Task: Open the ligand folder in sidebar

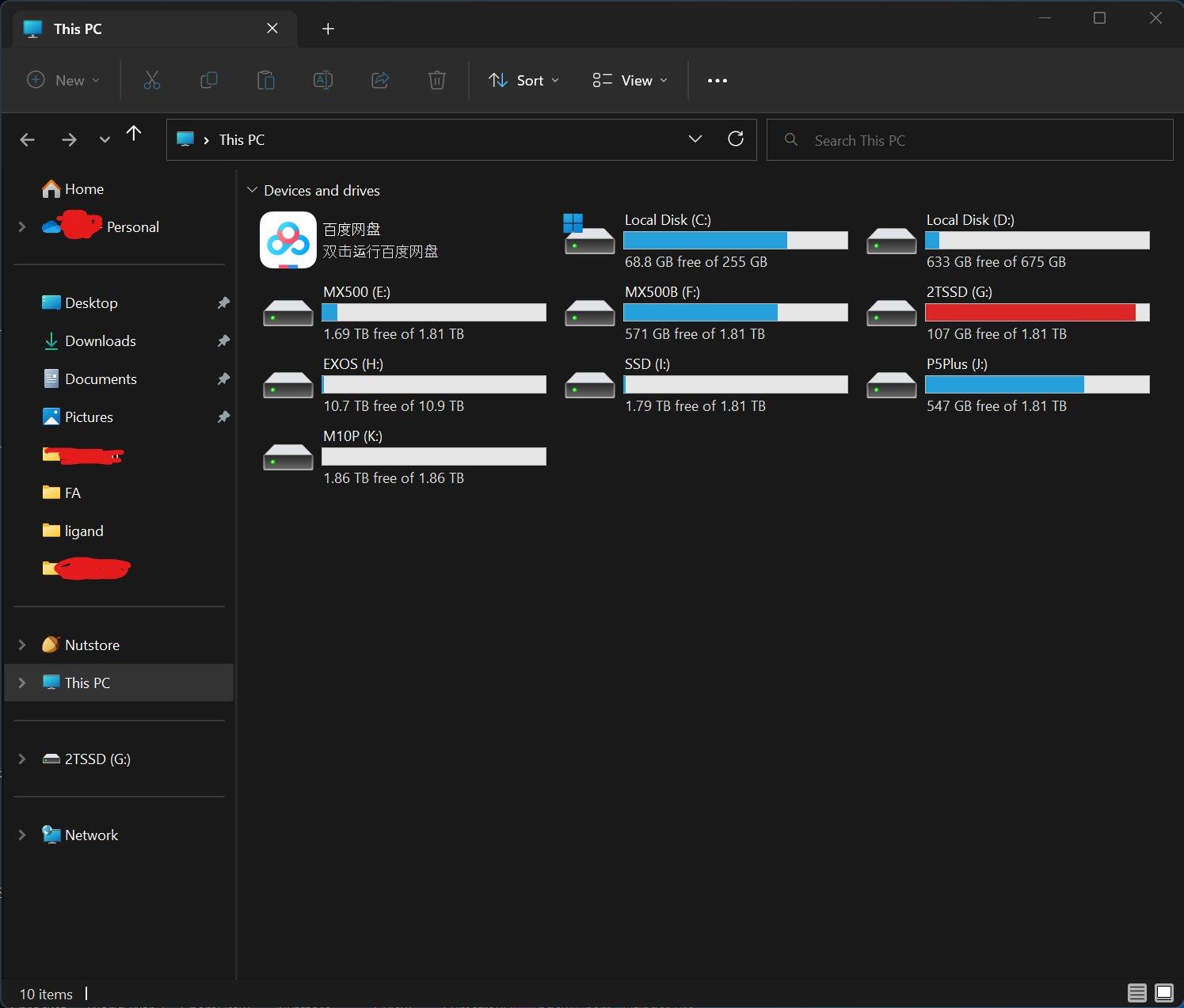Action: click(x=73, y=531)
